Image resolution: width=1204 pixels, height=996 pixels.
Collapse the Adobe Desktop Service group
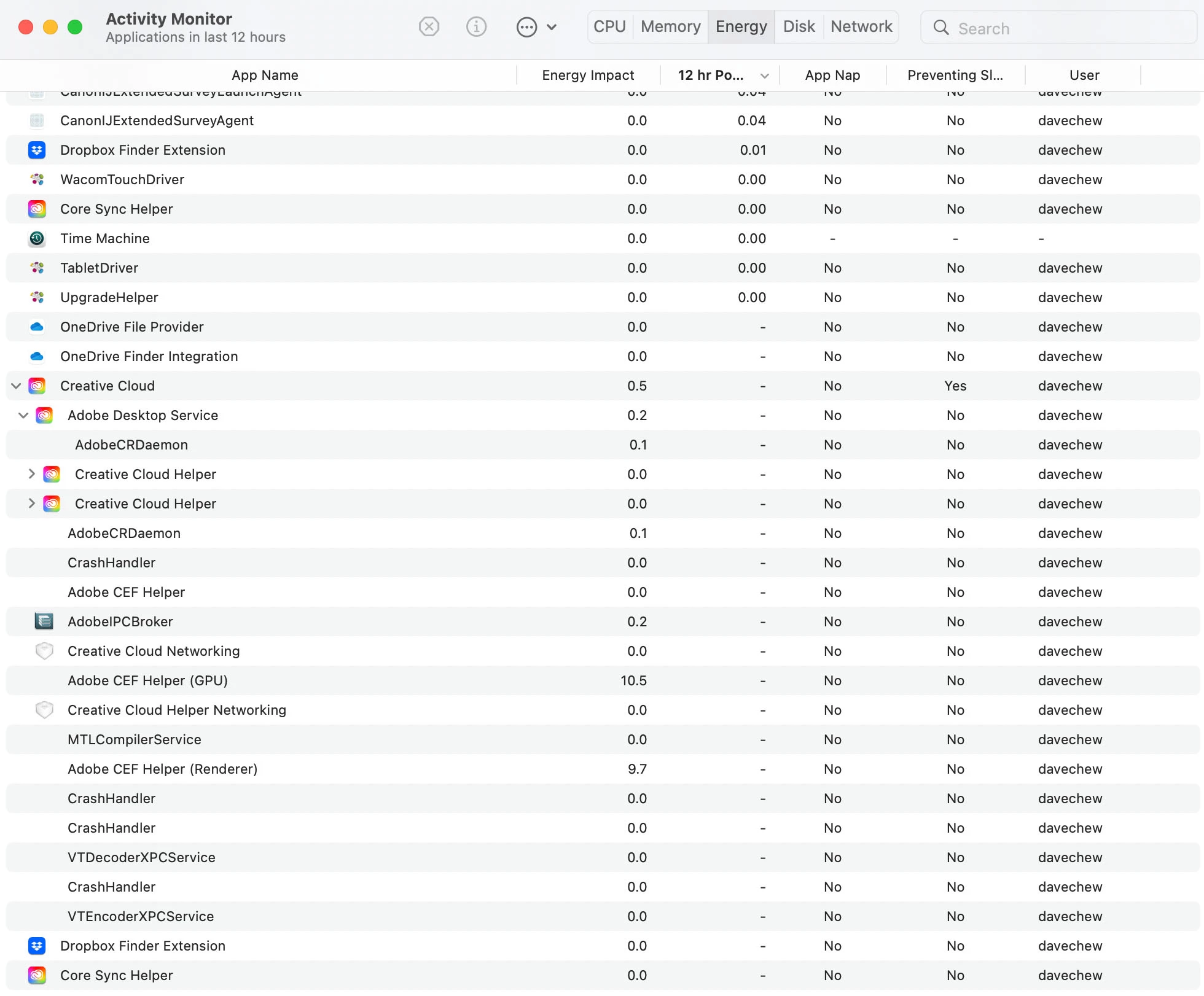coord(24,415)
